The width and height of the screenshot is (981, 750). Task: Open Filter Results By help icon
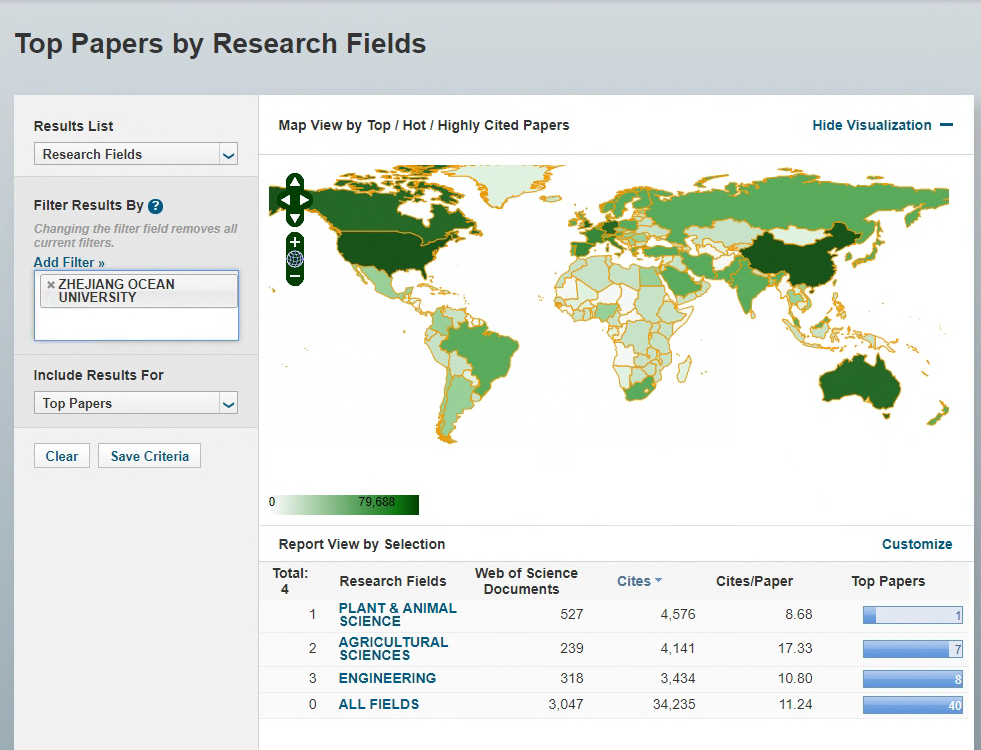click(x=155, y=206)
